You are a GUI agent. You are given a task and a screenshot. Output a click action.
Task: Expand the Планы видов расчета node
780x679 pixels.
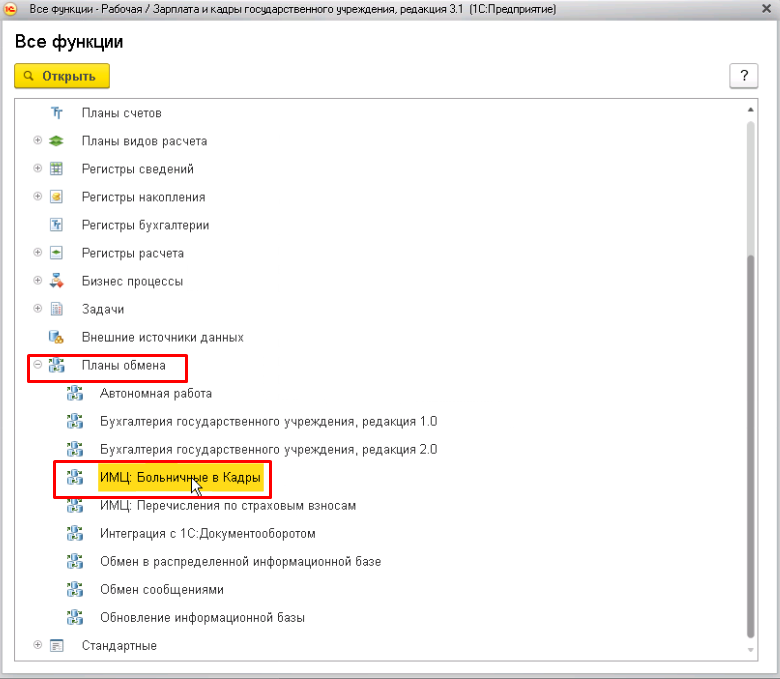tap(38, 141)
